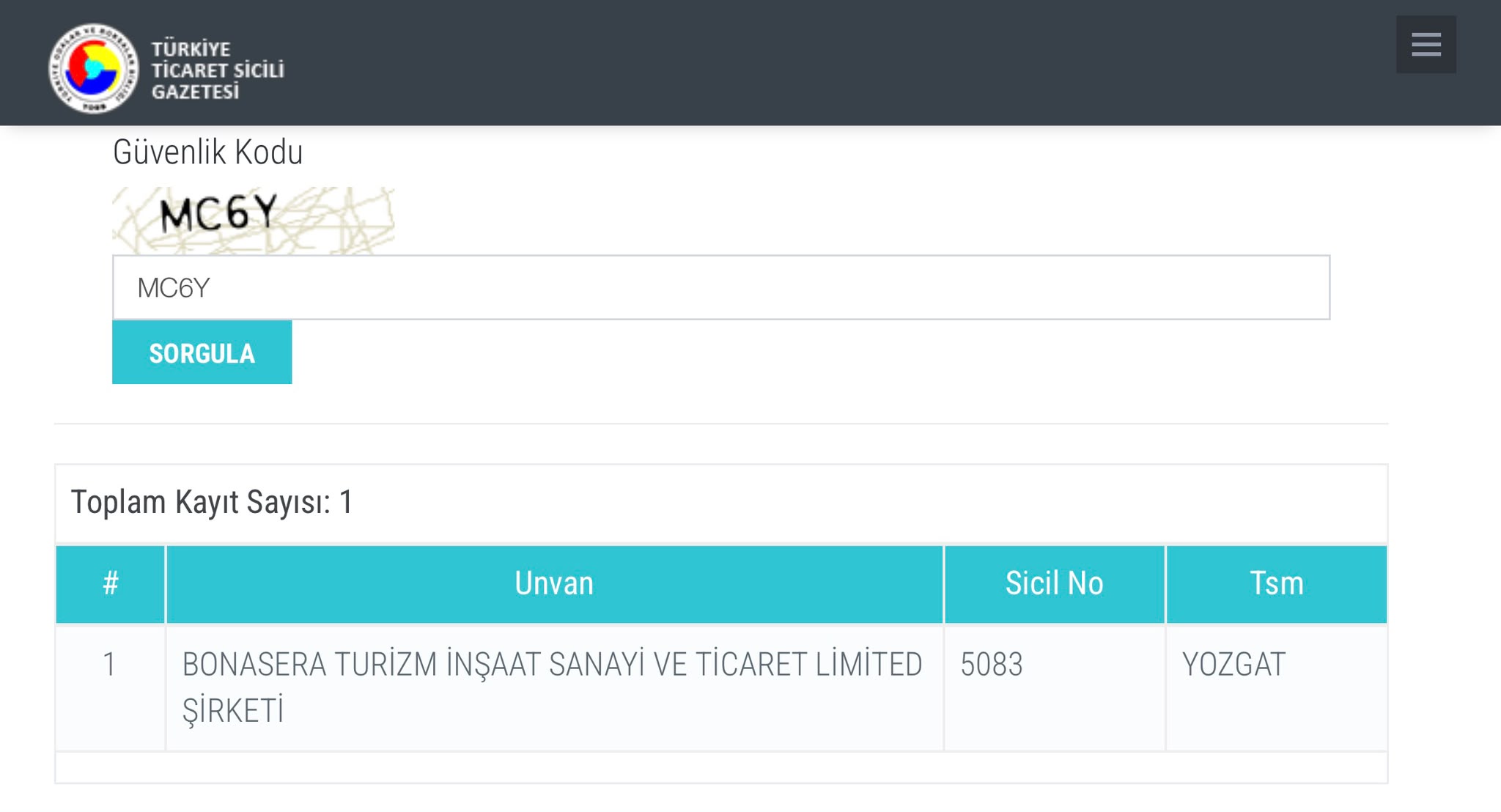Viewport: 1501px width, 812px height.
Task: Click the # column header
Action: point(110,584)
